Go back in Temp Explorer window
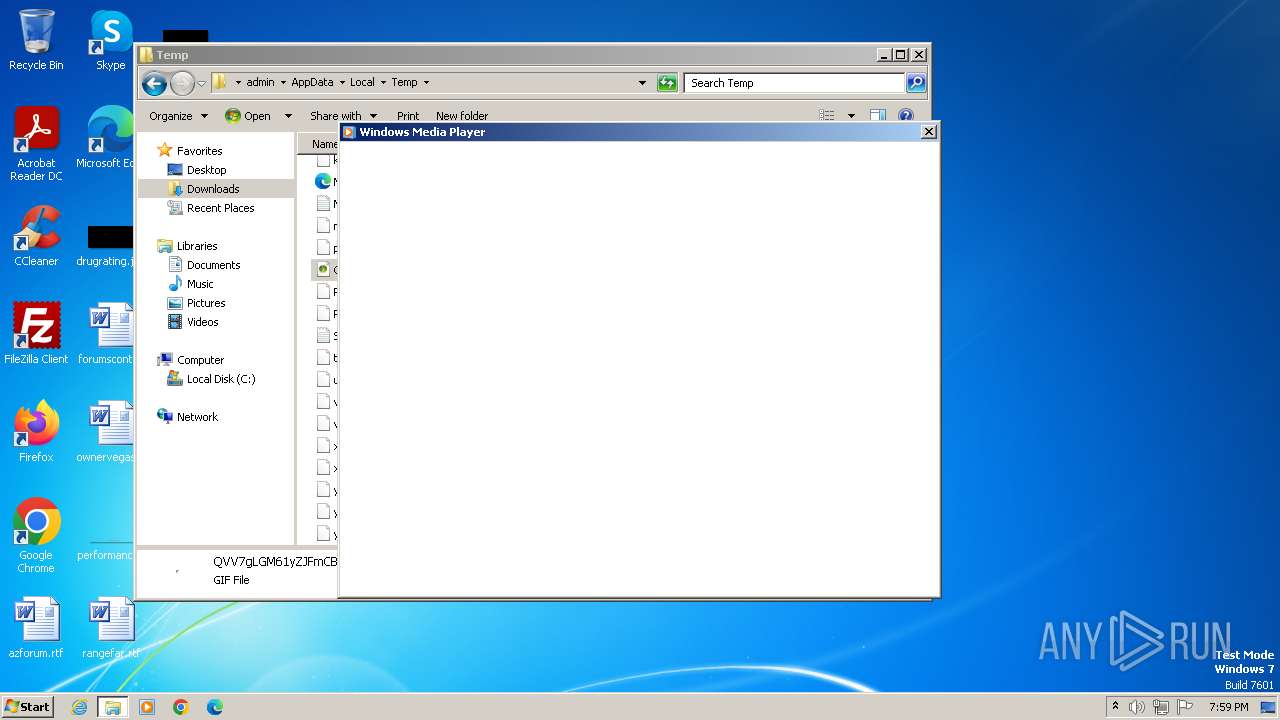Viewport: 1280px width, 720px height. [x=154, y=83]
